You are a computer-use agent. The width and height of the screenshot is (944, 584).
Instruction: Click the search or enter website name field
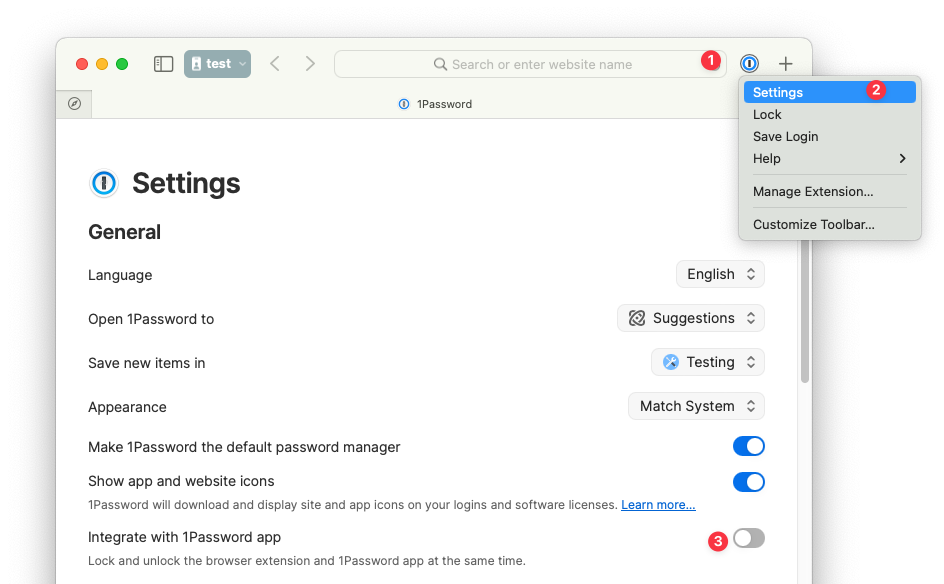(x=530, y=64)
